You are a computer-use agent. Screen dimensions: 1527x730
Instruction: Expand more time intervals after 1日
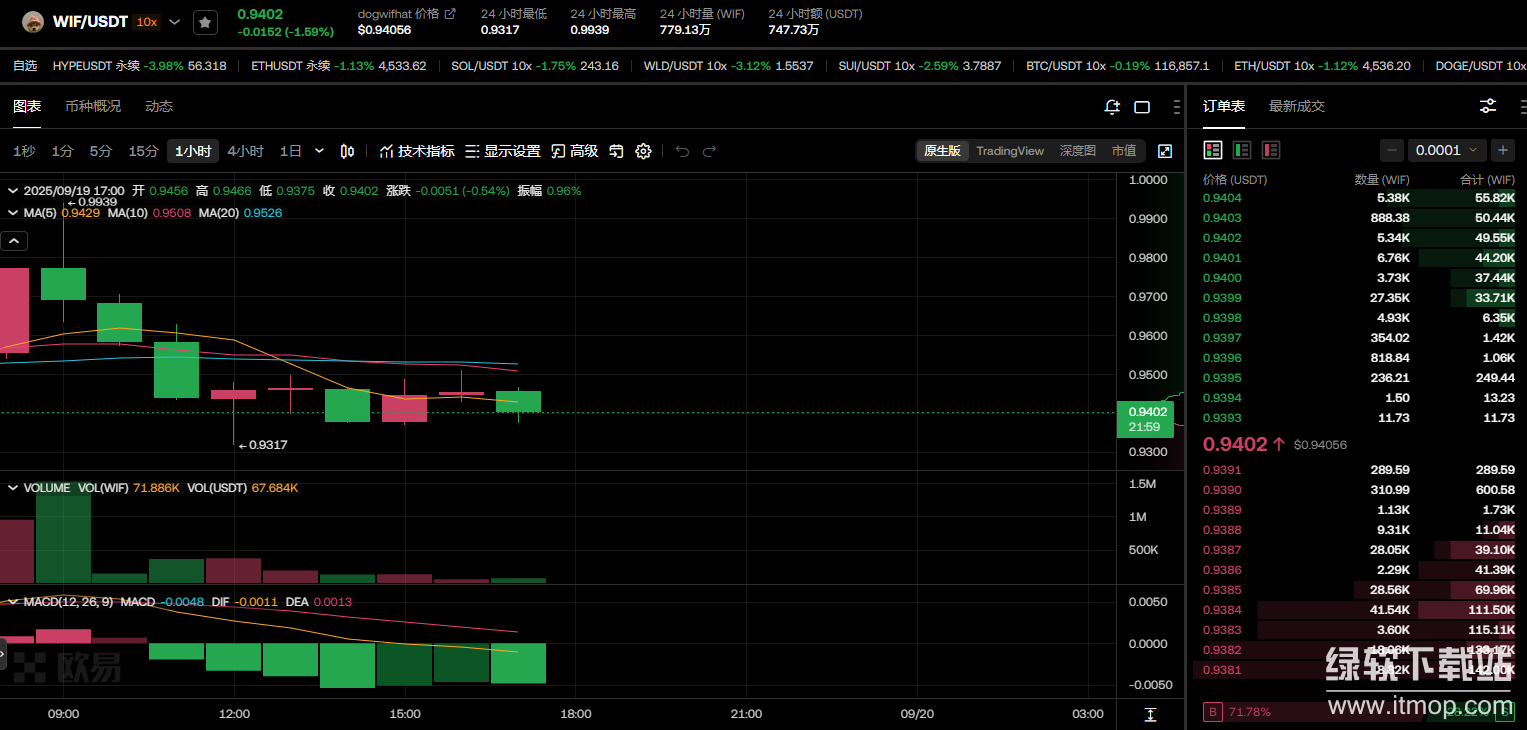(x=319, y=151)
